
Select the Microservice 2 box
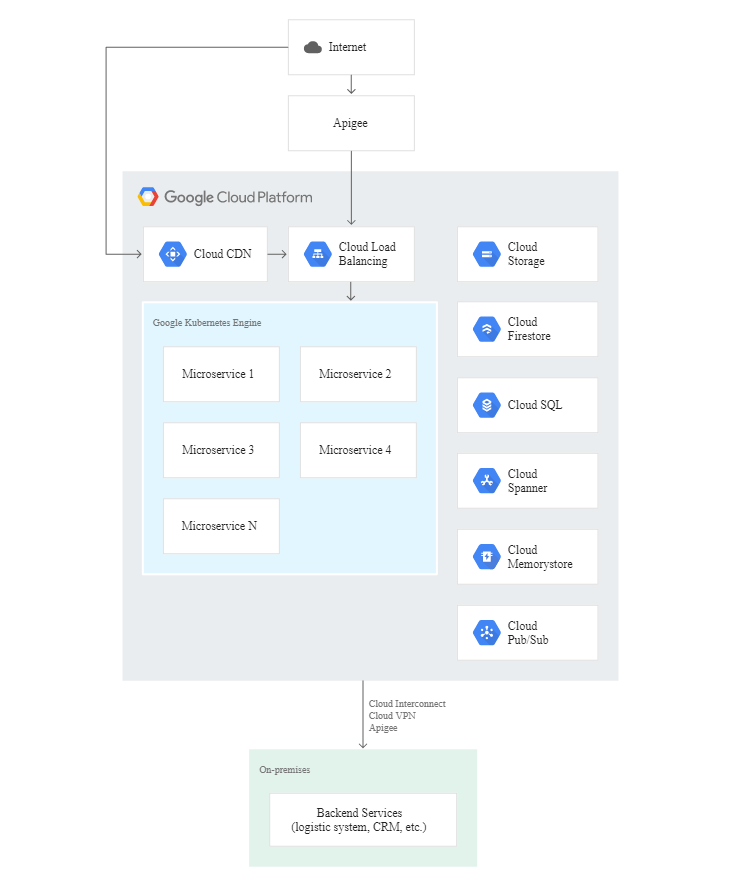pyautogui.click(x=358, y=374)
